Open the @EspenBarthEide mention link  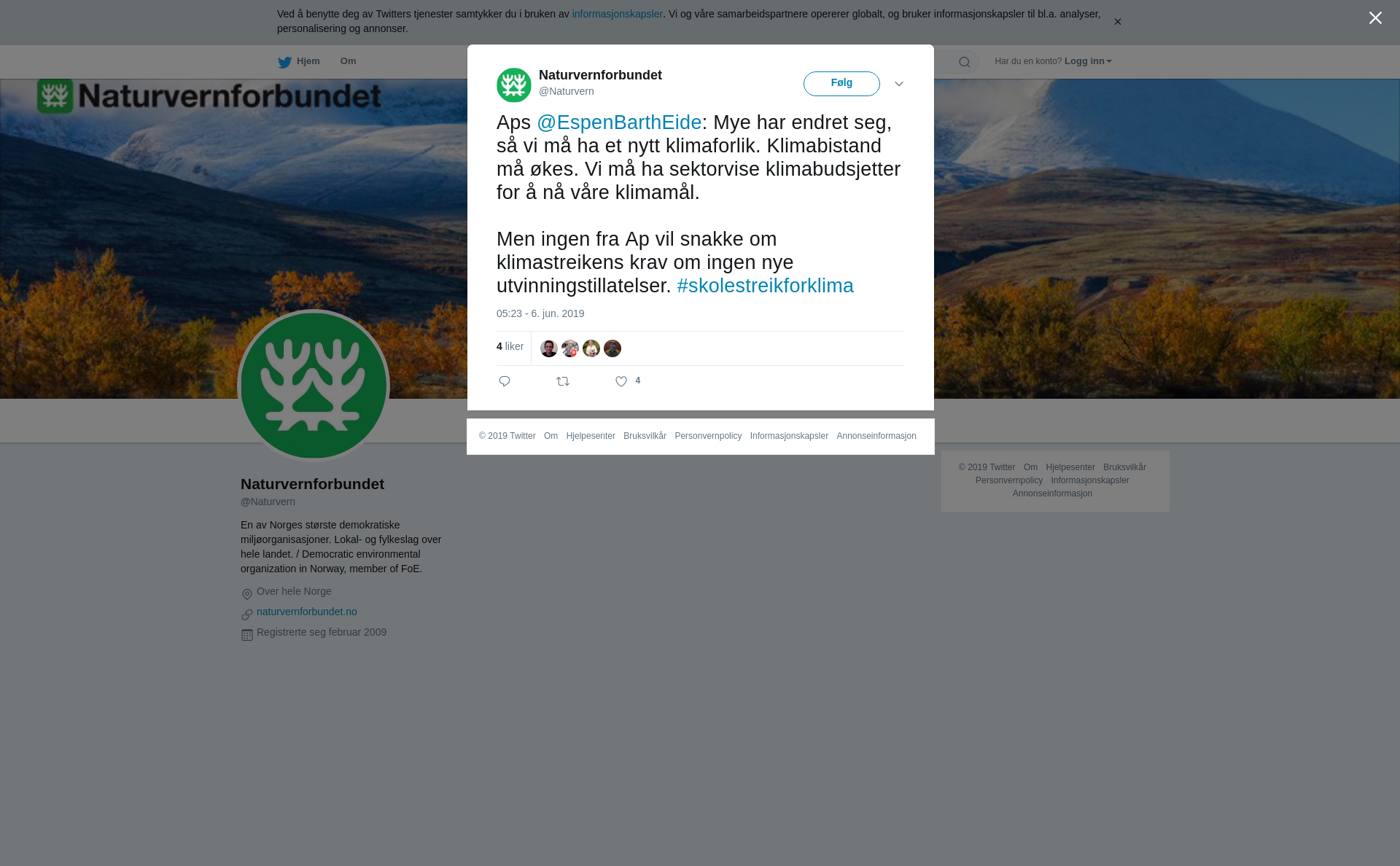pos(619,122)
